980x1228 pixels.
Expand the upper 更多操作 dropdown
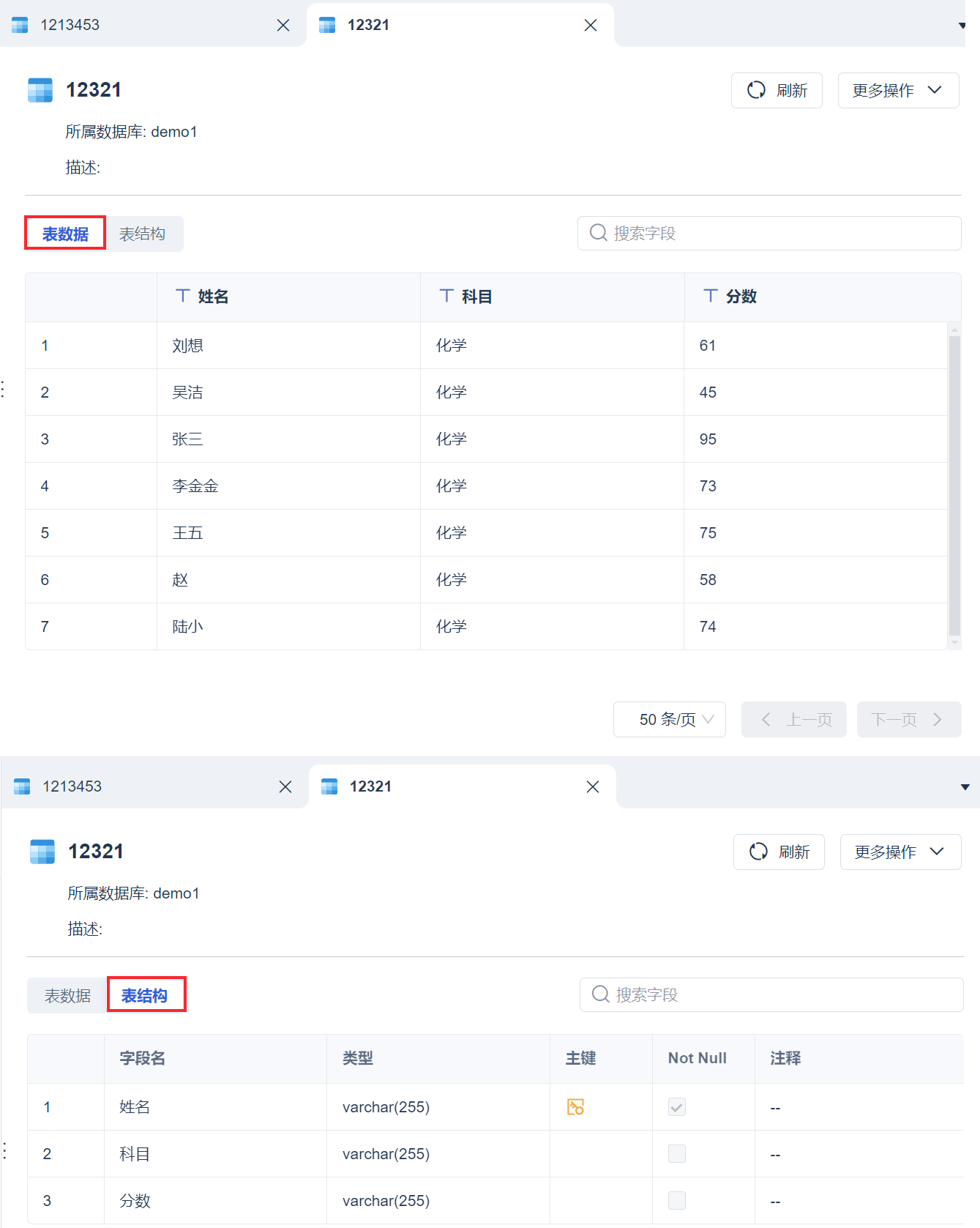[x=898, y=90]
